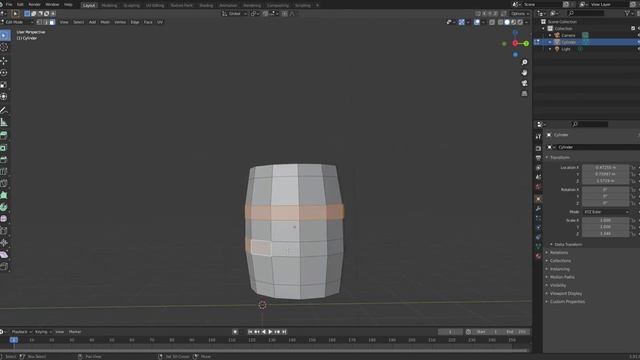Enable face select mode
The width and height of the screenshot is (640, 360).
click(52, 22)
